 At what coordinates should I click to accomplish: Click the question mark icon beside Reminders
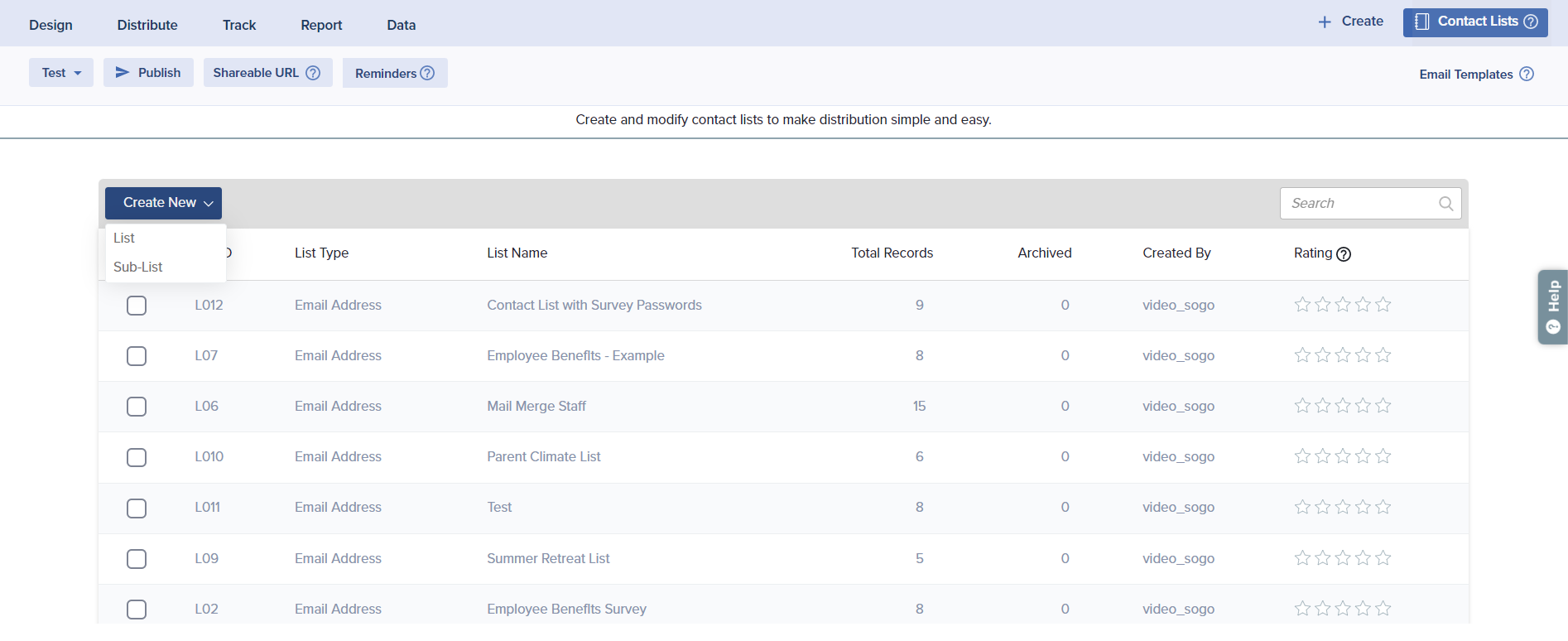[427, 73]
